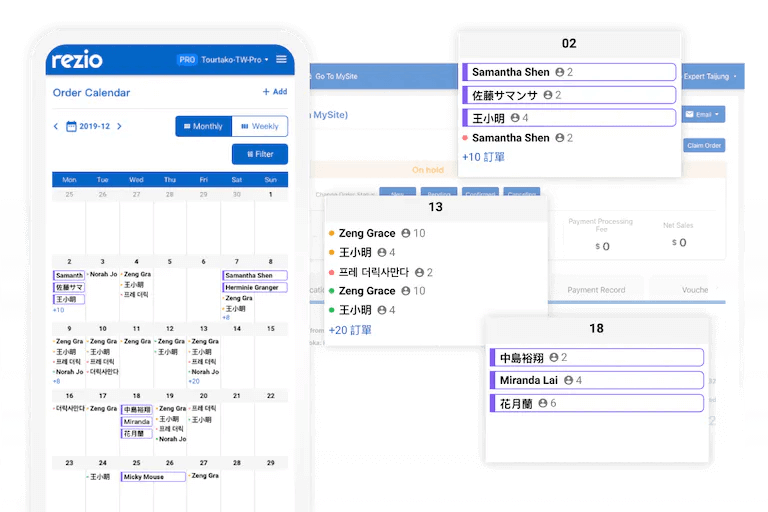Set order status to Confirmed
This screenshot has width=768, height=512.
[480, 193]
